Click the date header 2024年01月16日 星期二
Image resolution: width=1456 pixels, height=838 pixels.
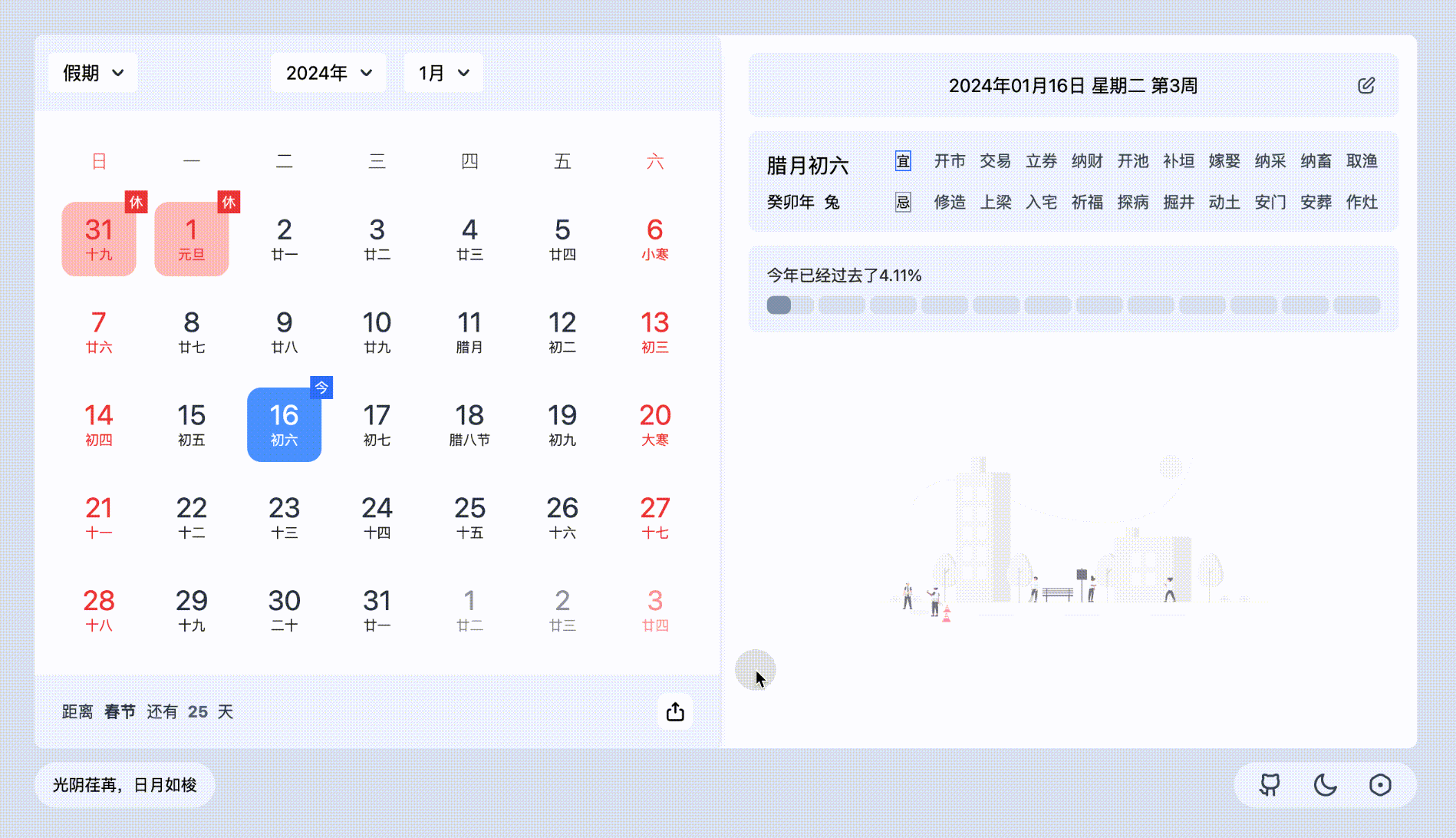[x=1072, y=85]
